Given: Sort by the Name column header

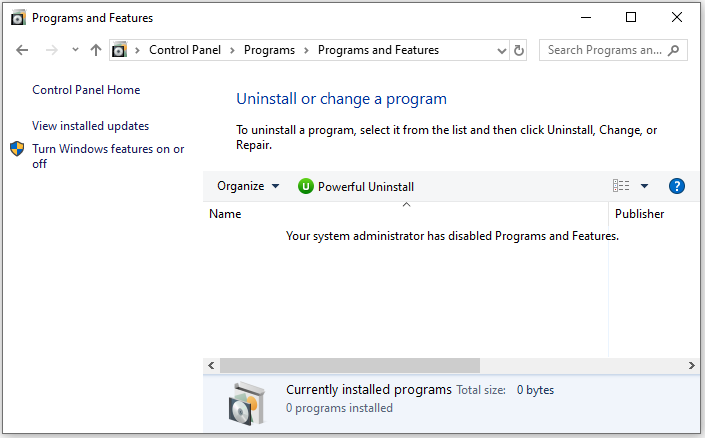Looking at the screenshot, I should click(225, 214).
